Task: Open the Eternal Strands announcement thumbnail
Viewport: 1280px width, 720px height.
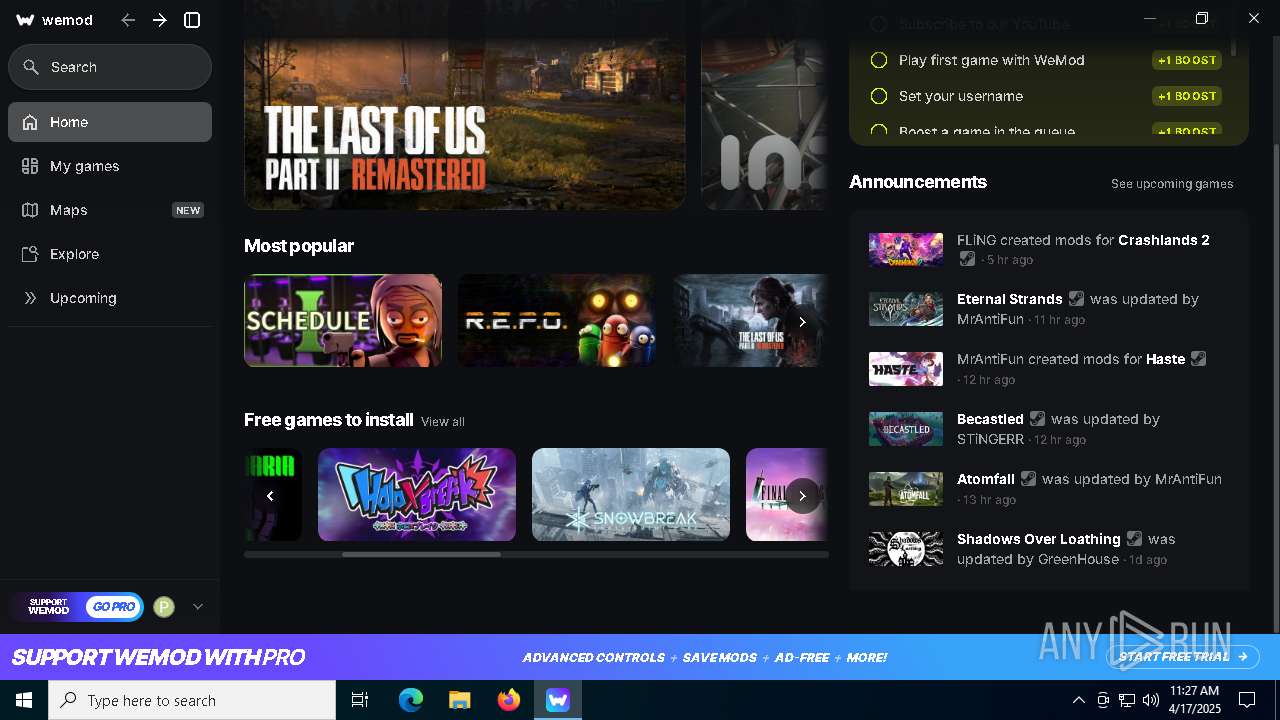Action: pyautogui.click(x=906, y=310)
